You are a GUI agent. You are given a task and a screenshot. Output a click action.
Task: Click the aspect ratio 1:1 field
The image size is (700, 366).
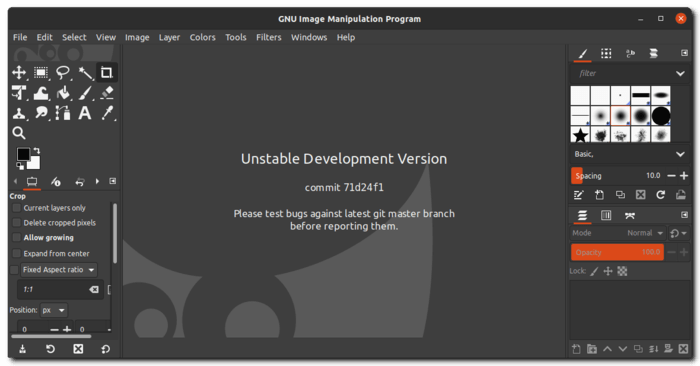coord(60,290)
